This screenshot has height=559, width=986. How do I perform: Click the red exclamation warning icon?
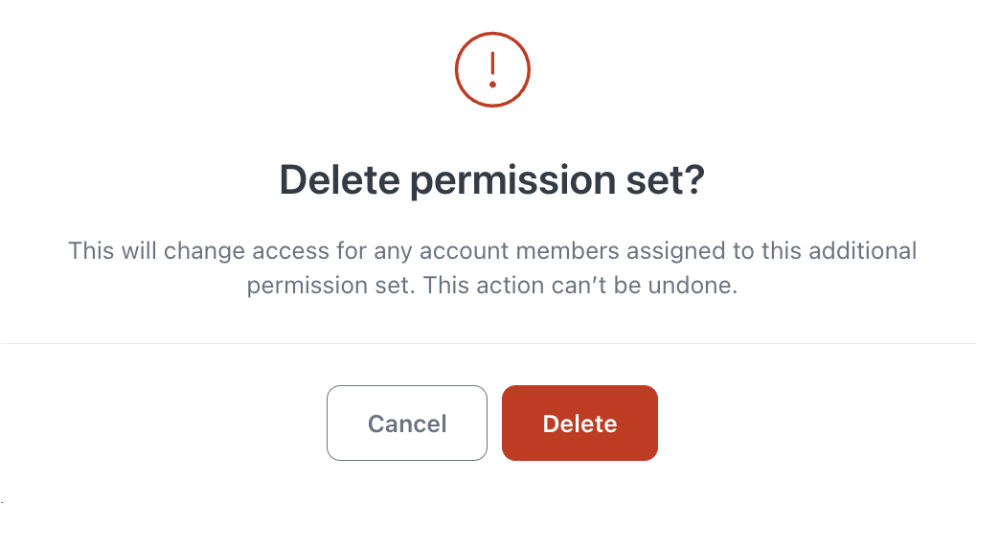pyautogui.click(x=492, y=70)
